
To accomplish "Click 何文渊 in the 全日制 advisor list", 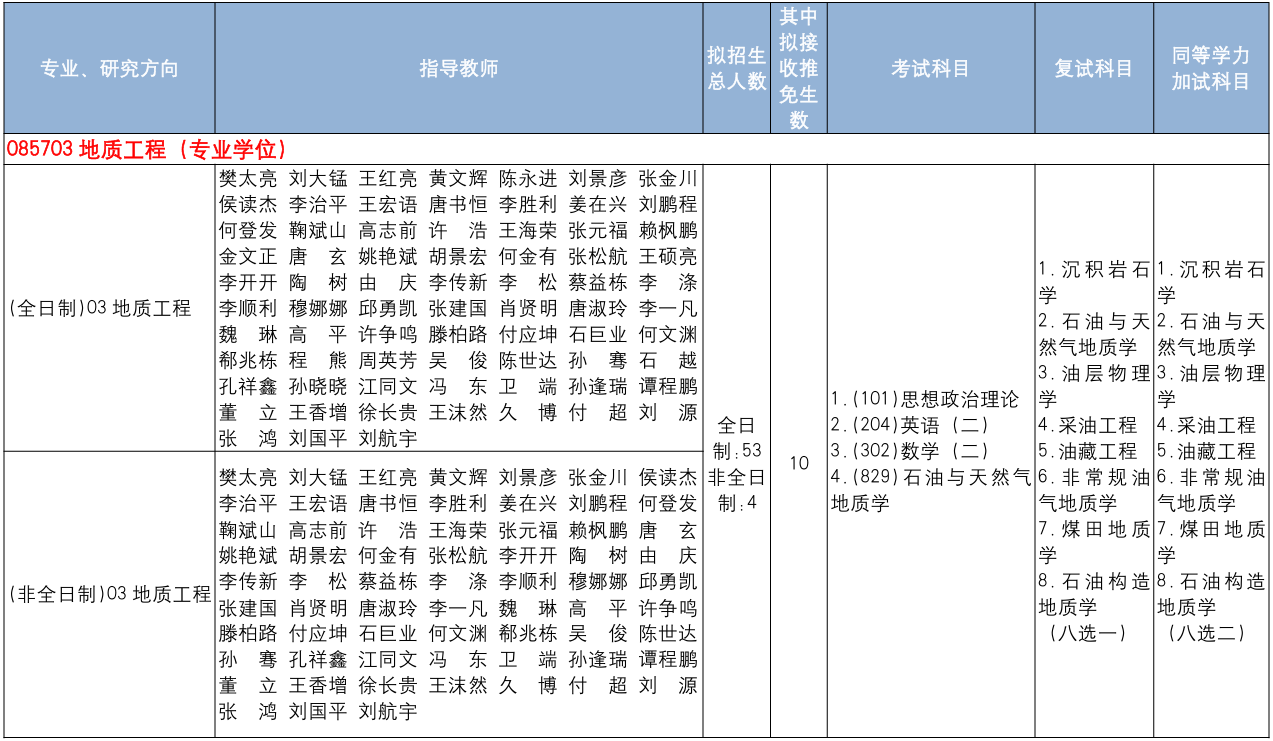I will click(x=668, y=335).
